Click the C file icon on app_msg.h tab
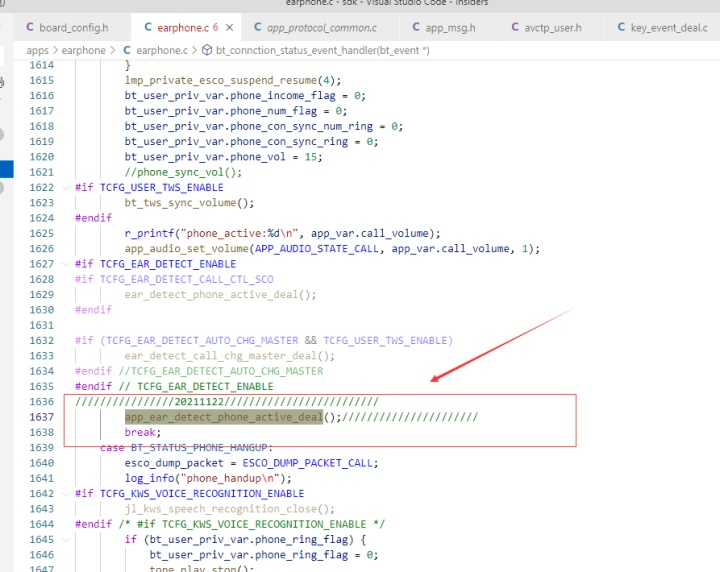This screenshot has width=720, height=572. pos(416,27)
